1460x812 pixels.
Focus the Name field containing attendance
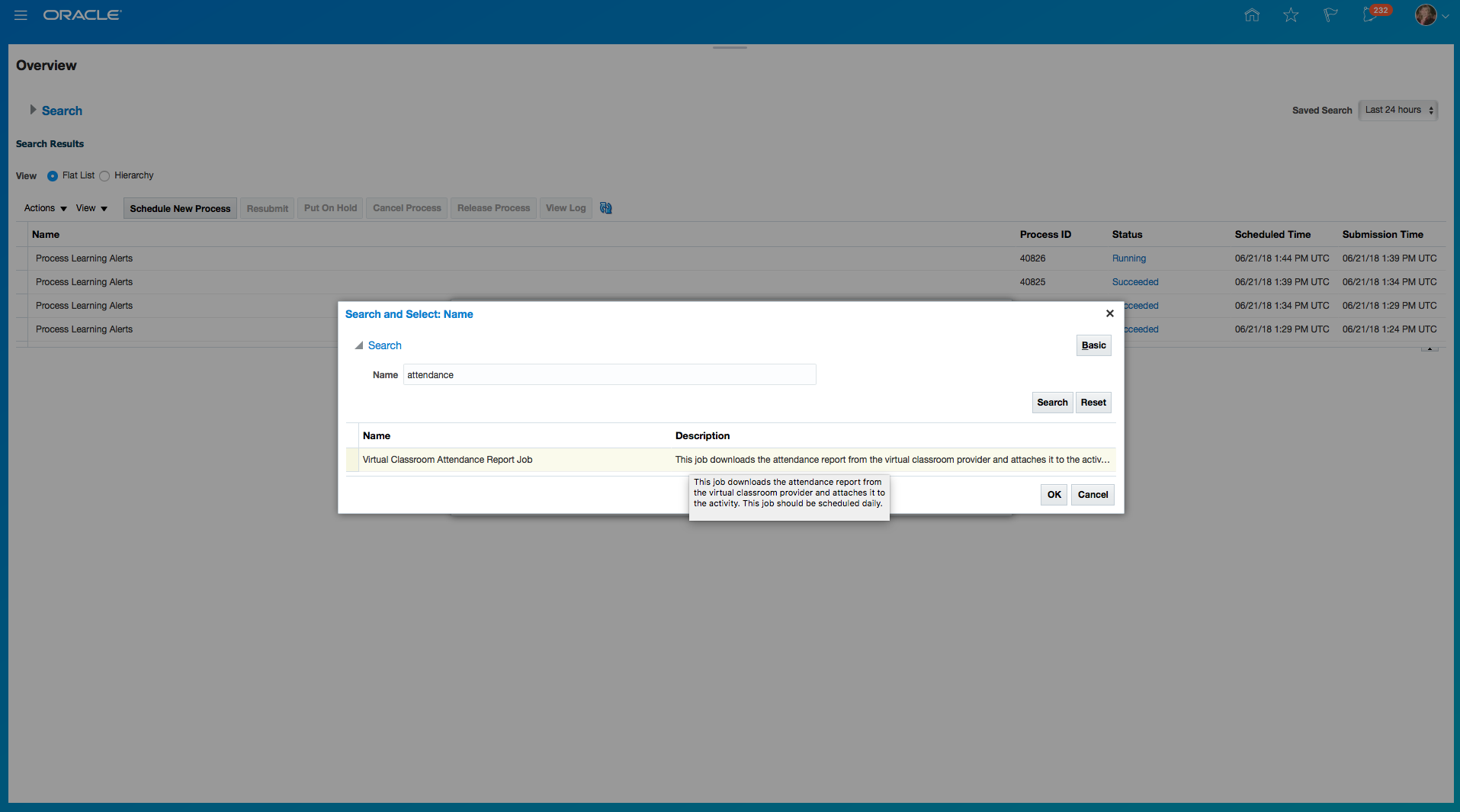(609, 374)
